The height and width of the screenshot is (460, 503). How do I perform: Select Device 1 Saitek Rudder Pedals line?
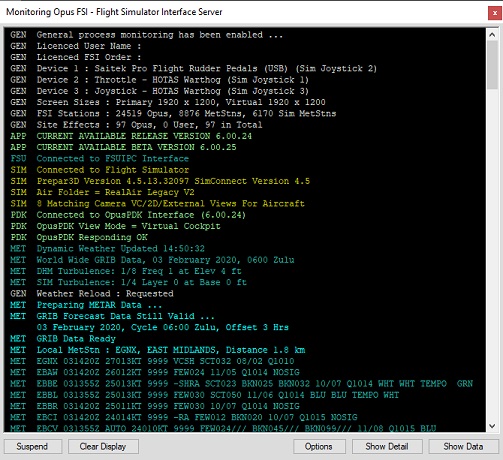coord(193,68)
